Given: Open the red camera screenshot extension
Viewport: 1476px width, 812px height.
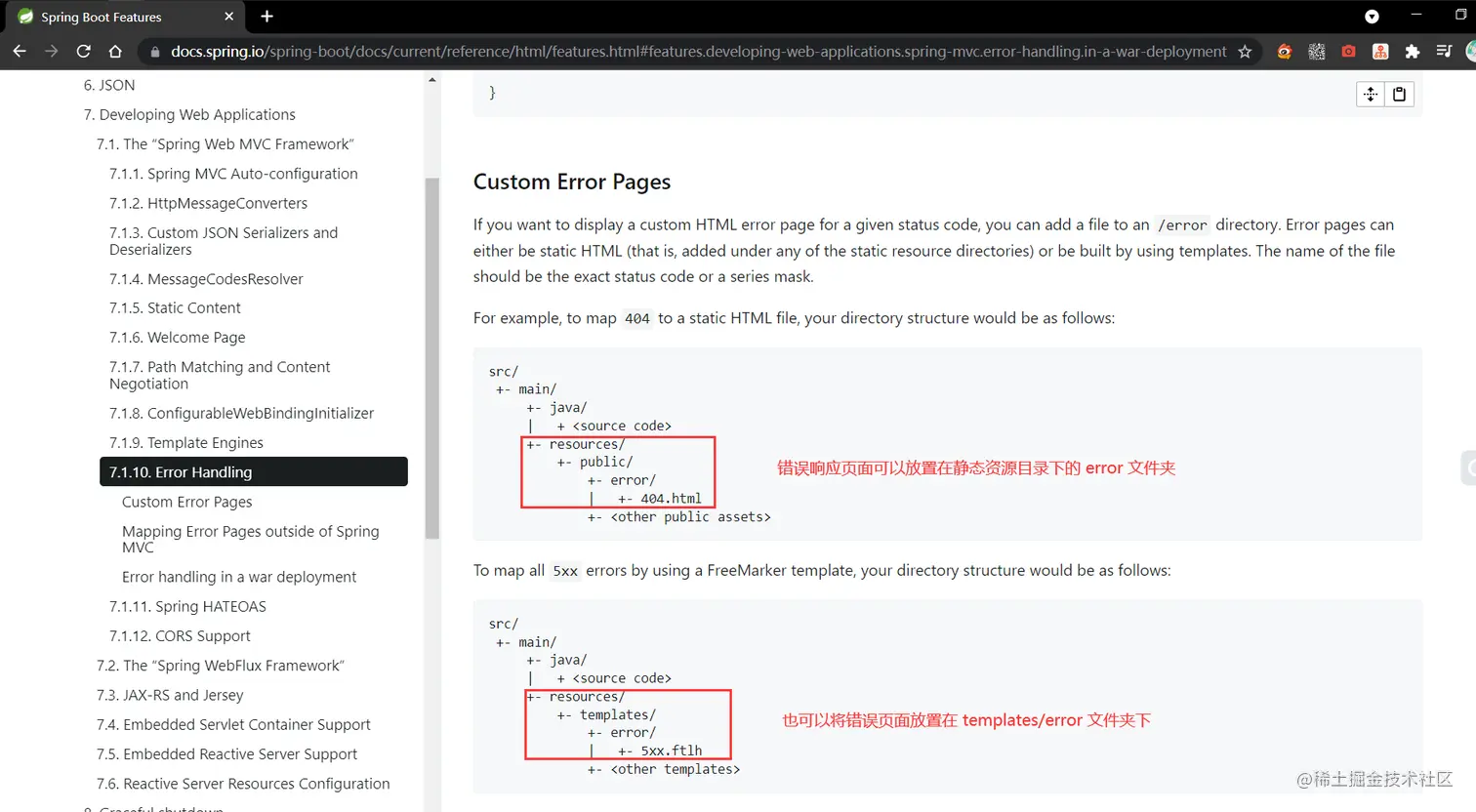Looking at the screenshot, I should pos(1348,52).
